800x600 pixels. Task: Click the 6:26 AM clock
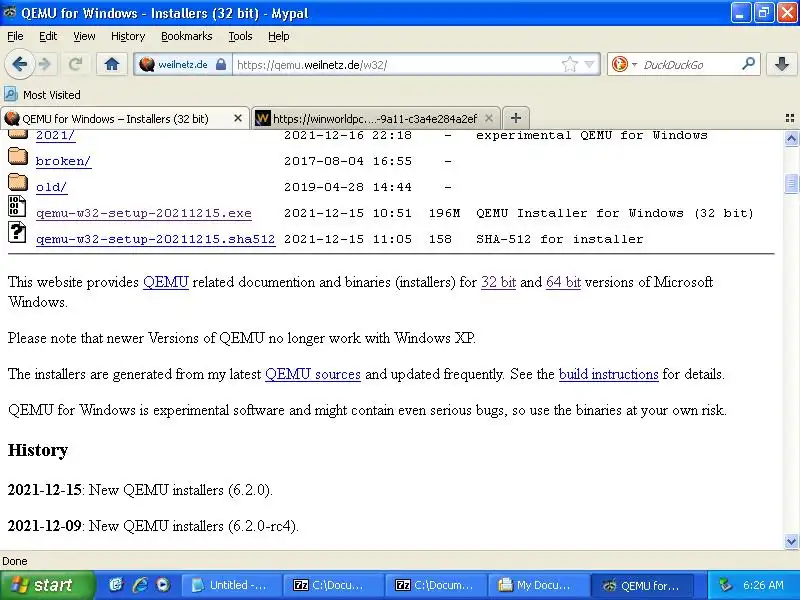tap(763, 585)
